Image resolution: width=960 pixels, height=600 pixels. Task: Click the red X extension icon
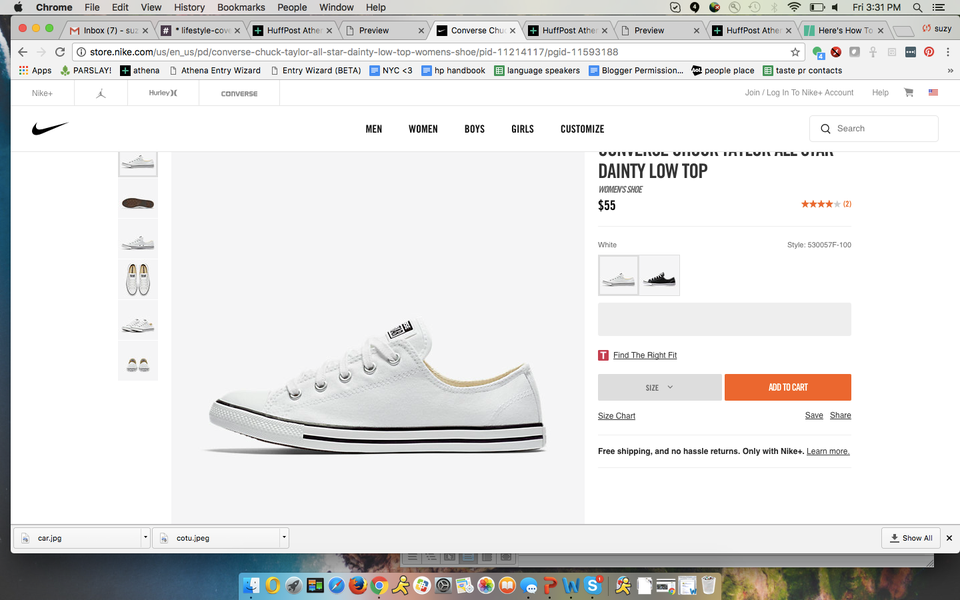tap(836, 52)
